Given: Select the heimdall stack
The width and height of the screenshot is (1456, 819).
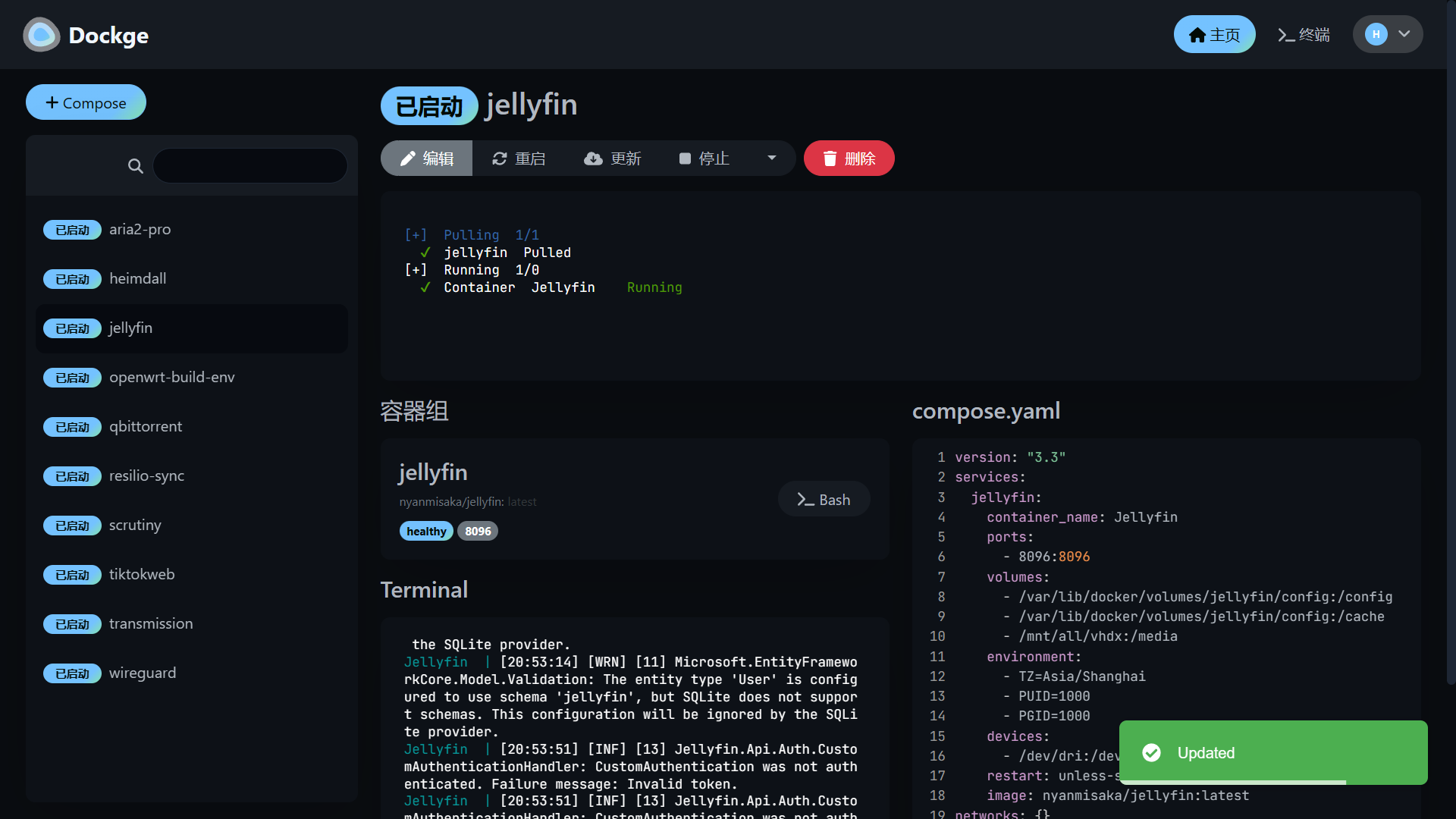Looking at the screenshot, I should [192, 279].
